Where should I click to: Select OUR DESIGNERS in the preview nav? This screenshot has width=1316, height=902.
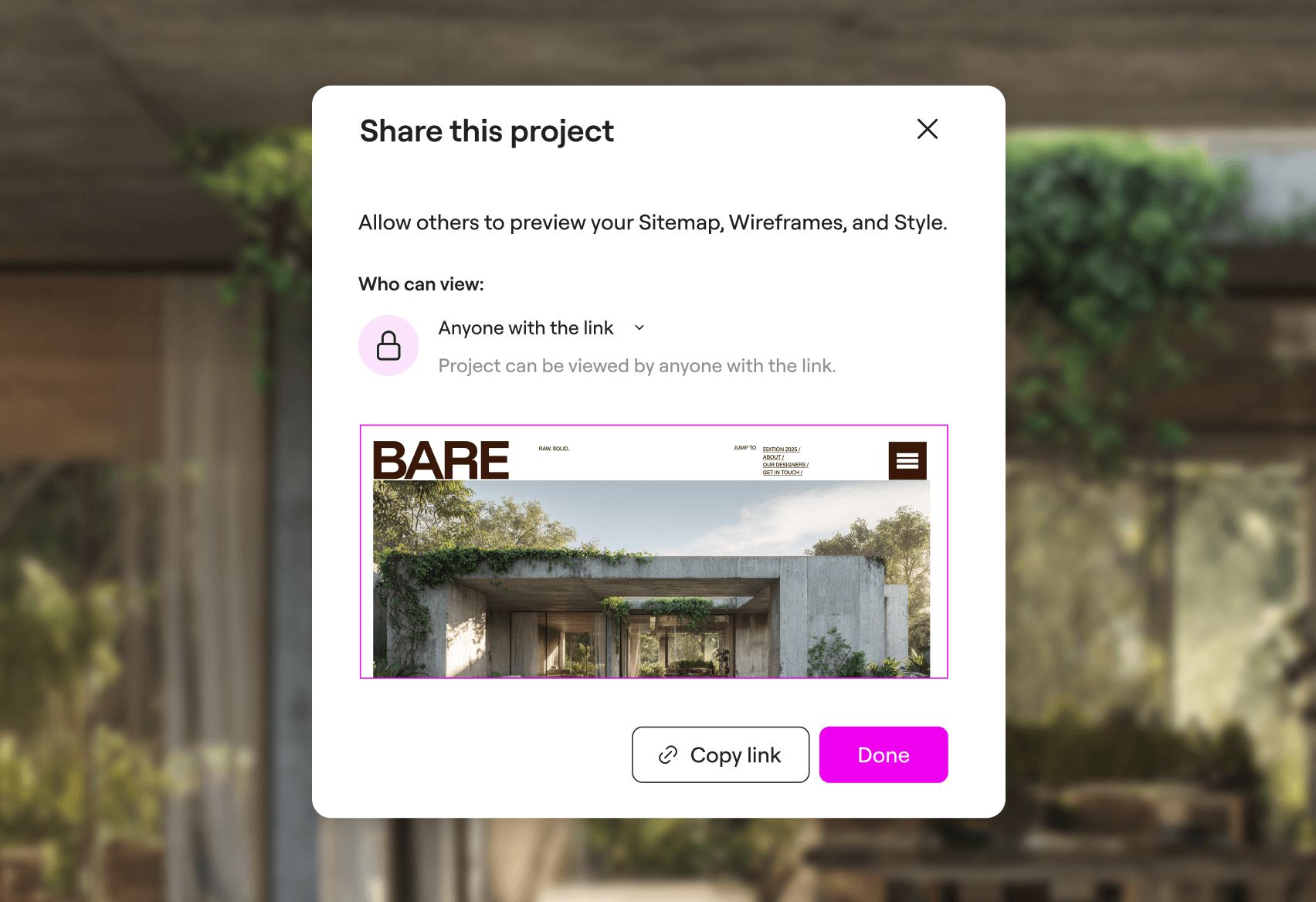point(785,465)
